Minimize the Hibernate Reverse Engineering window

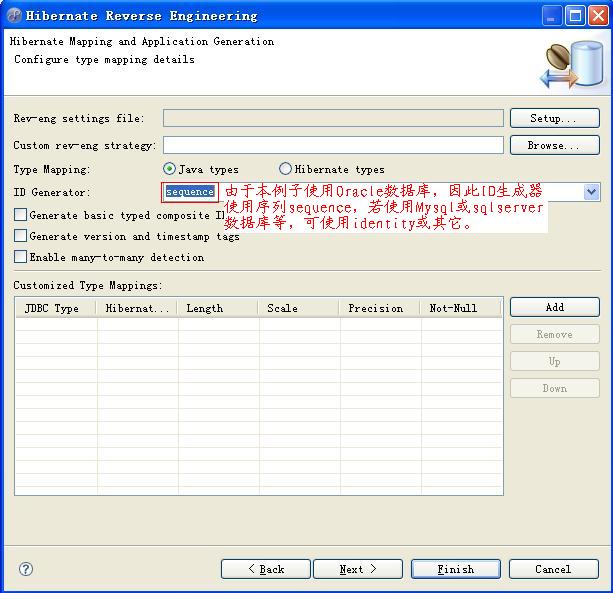552,16
